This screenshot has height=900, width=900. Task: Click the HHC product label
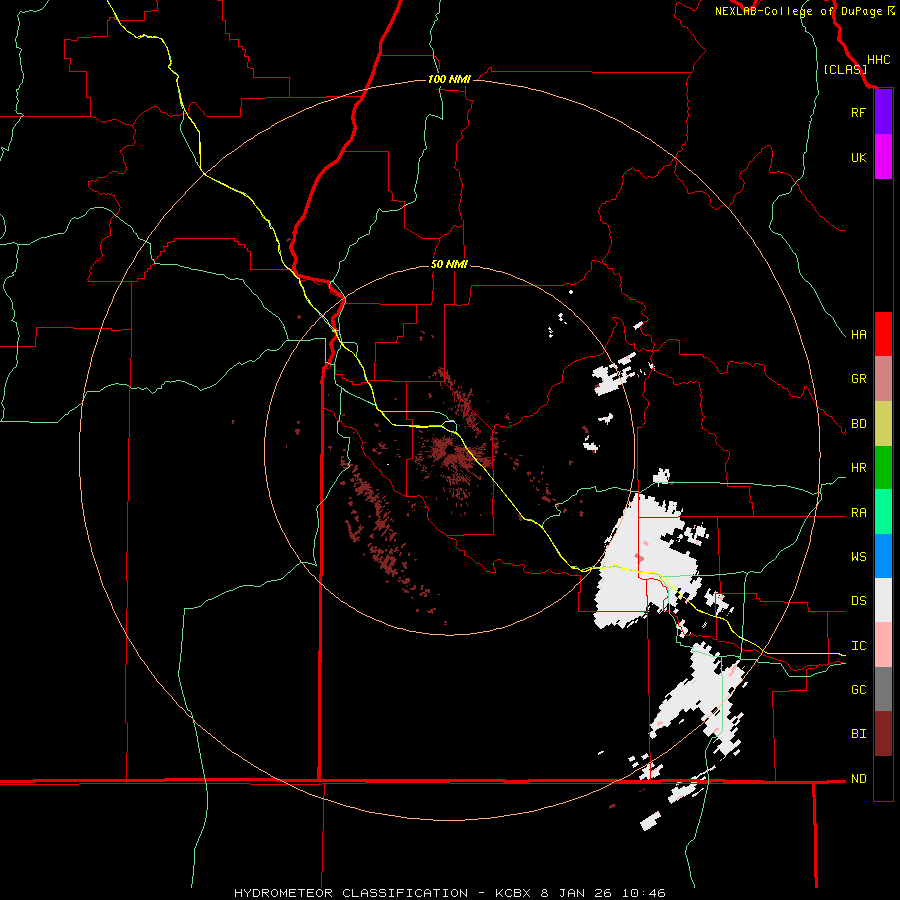point(878,60)
